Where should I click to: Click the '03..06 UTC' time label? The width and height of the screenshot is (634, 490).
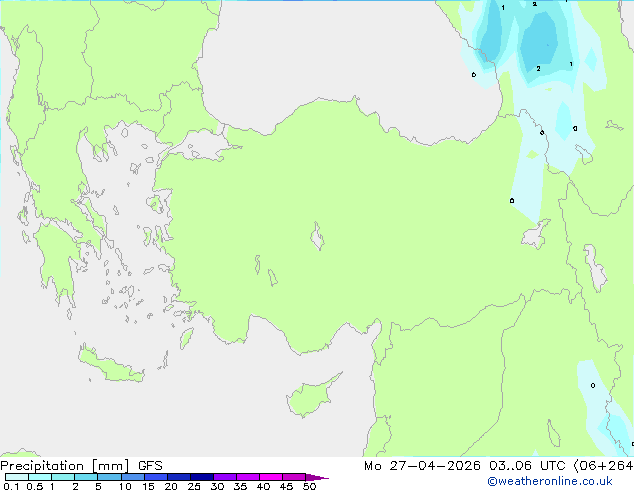coord(527,466)
